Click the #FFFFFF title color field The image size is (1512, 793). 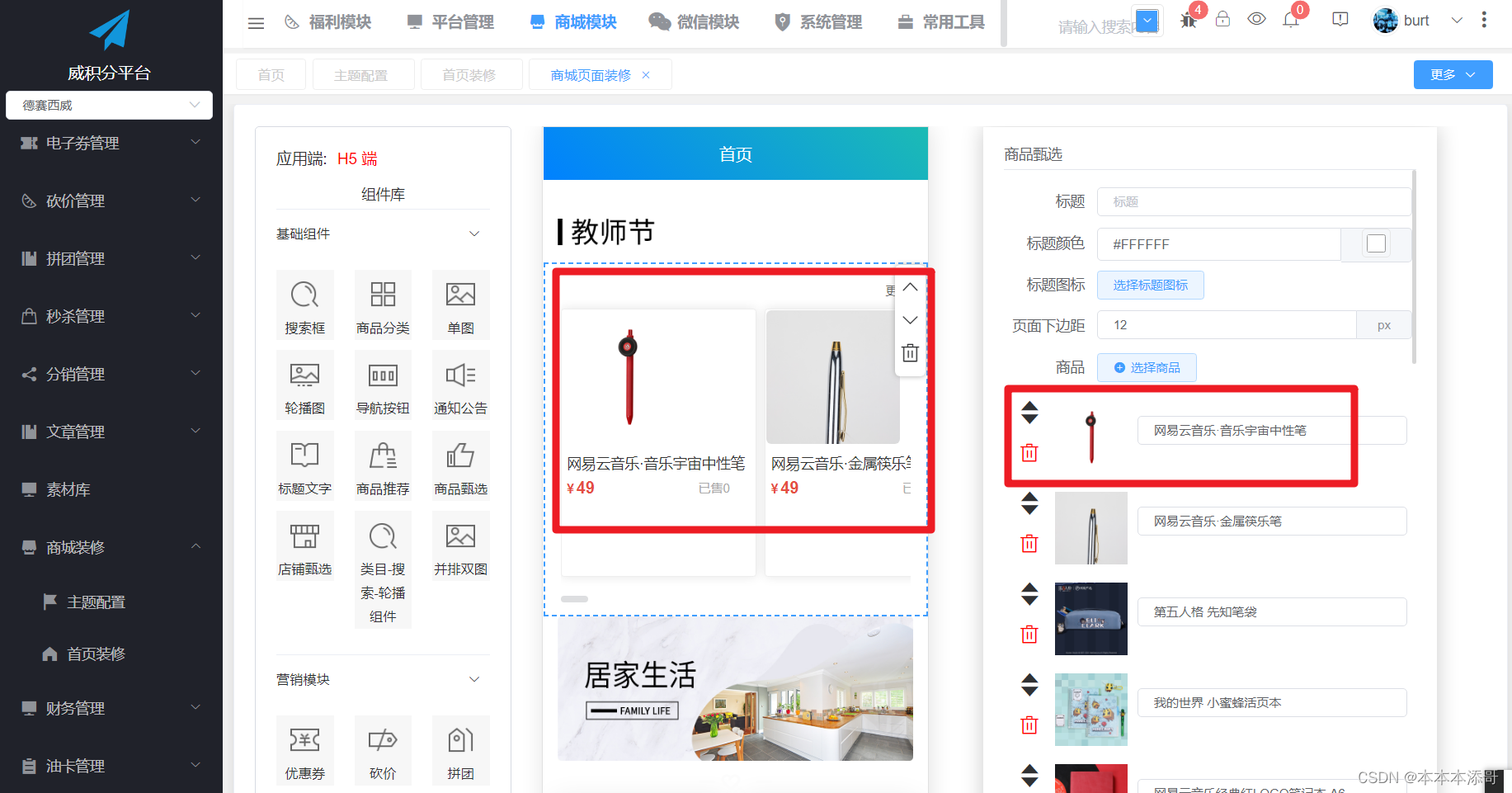(x=1218, y=244)
